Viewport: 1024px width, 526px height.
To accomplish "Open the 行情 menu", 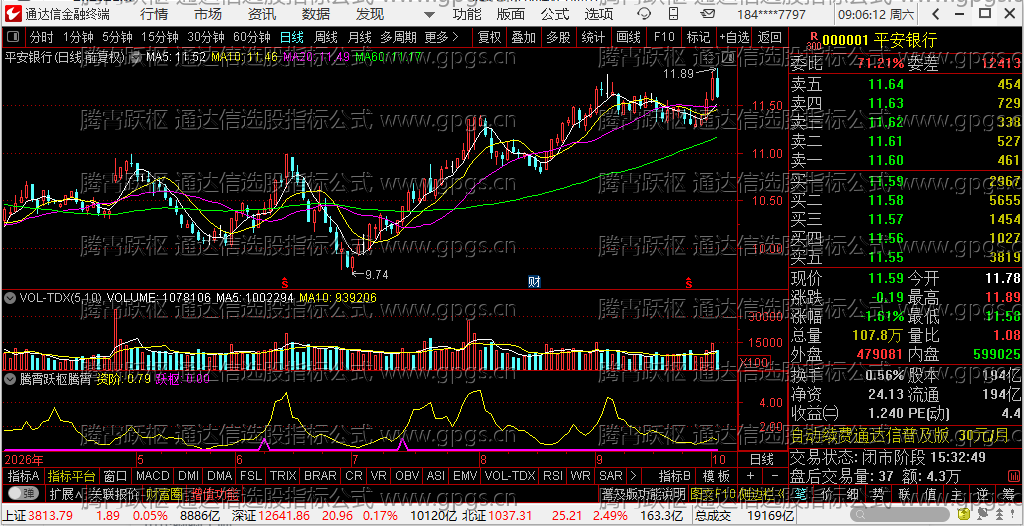I will click(x=153, y=14).
